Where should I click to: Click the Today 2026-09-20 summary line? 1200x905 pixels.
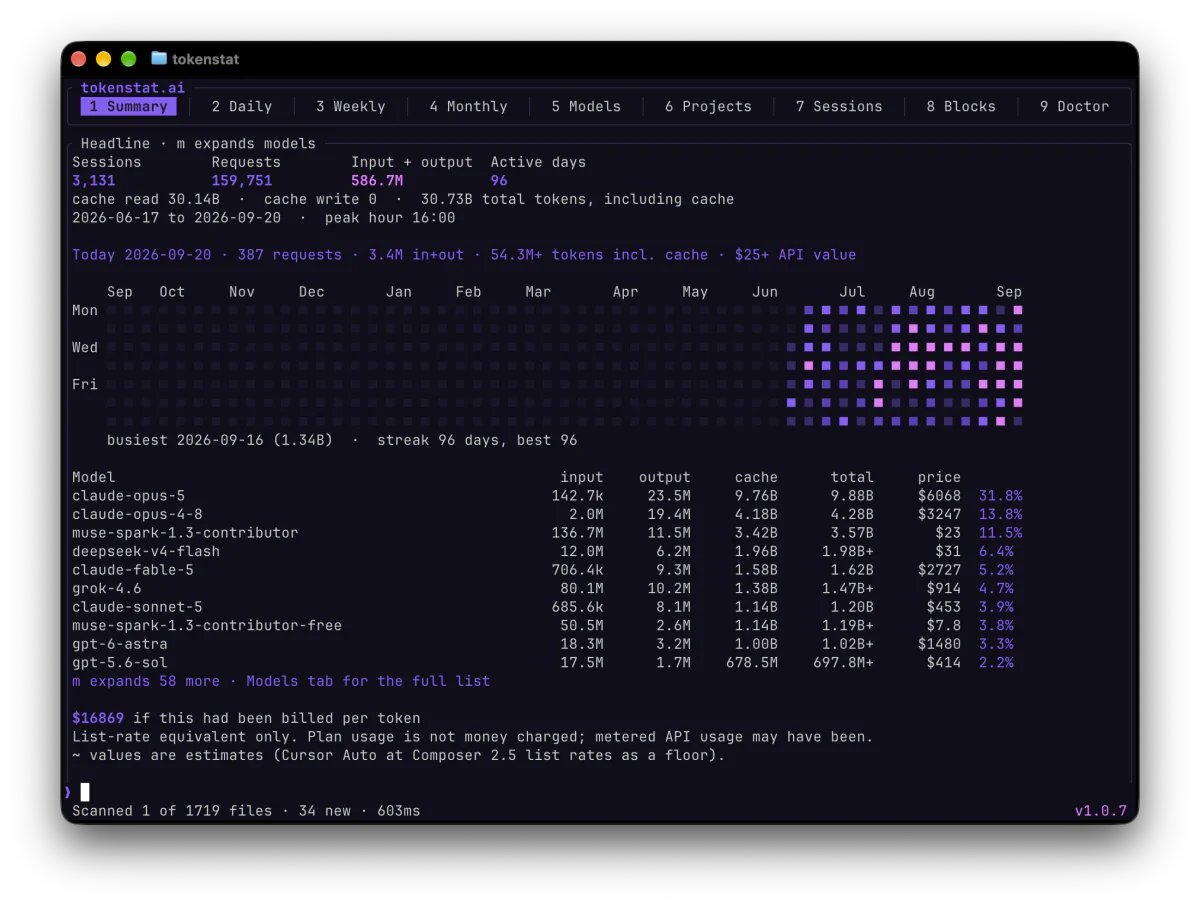click(464, 255)
